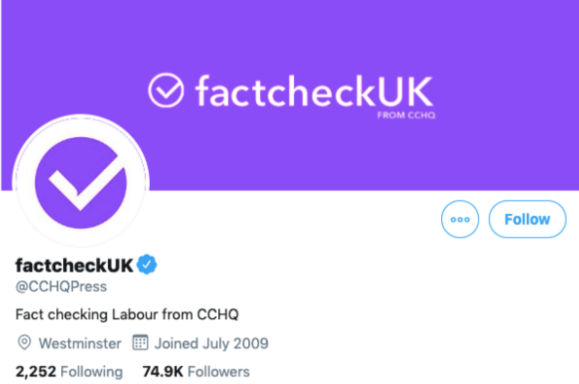This screenshot has height=384, width=579.
Task: Click the circled checkmark logo in banner
Action: [166, 90]
